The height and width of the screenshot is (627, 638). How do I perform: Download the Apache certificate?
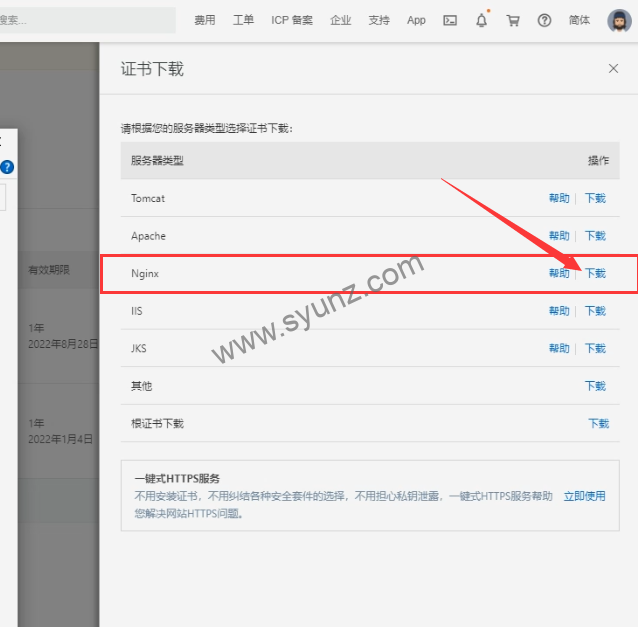click(595, 236)
